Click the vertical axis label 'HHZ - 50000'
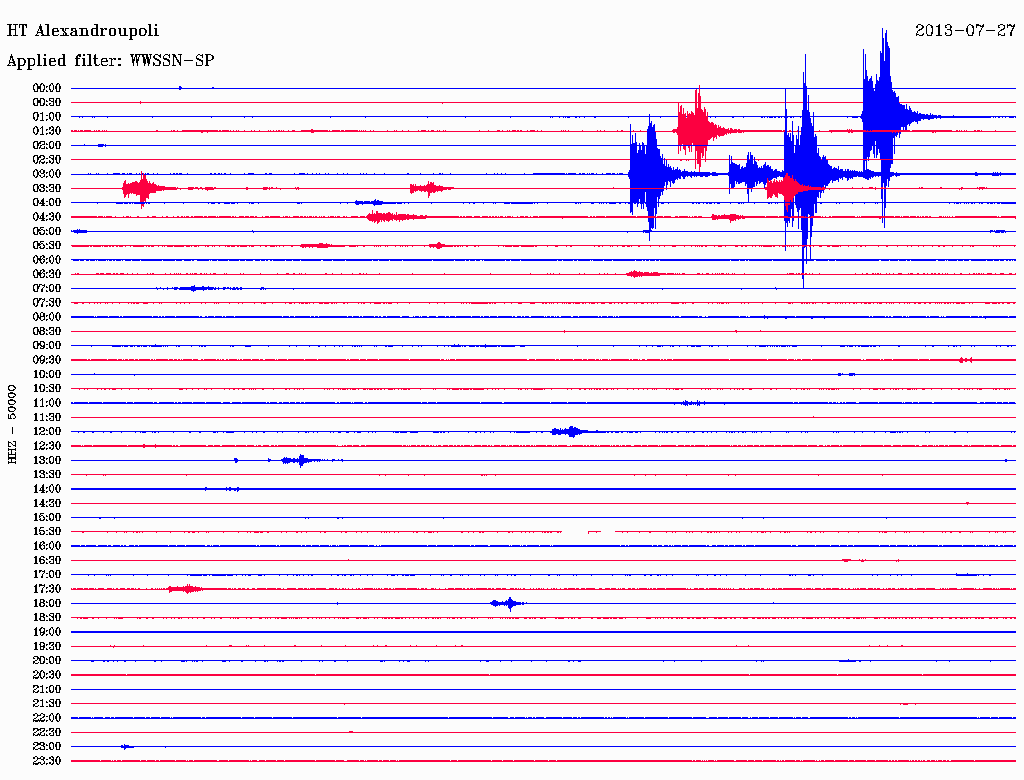 [x=12, y=425]
